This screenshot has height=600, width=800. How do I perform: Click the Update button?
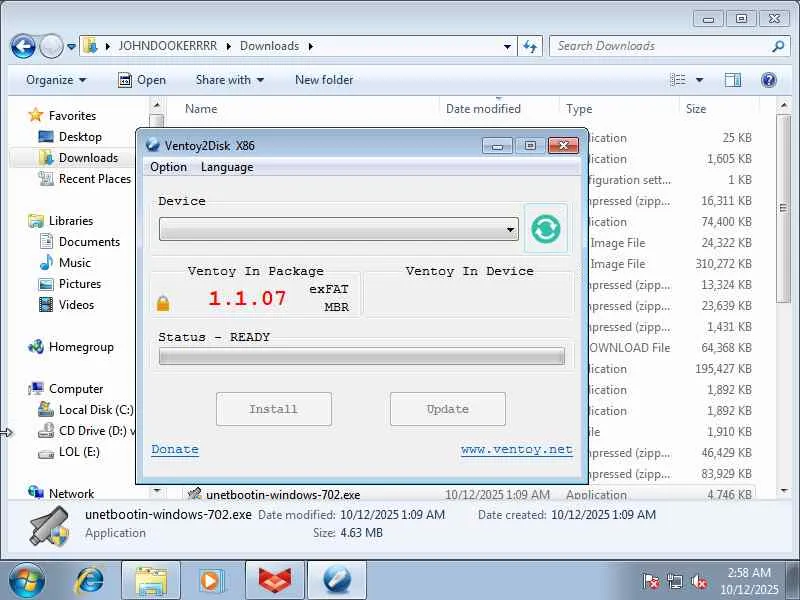point(448,409)
